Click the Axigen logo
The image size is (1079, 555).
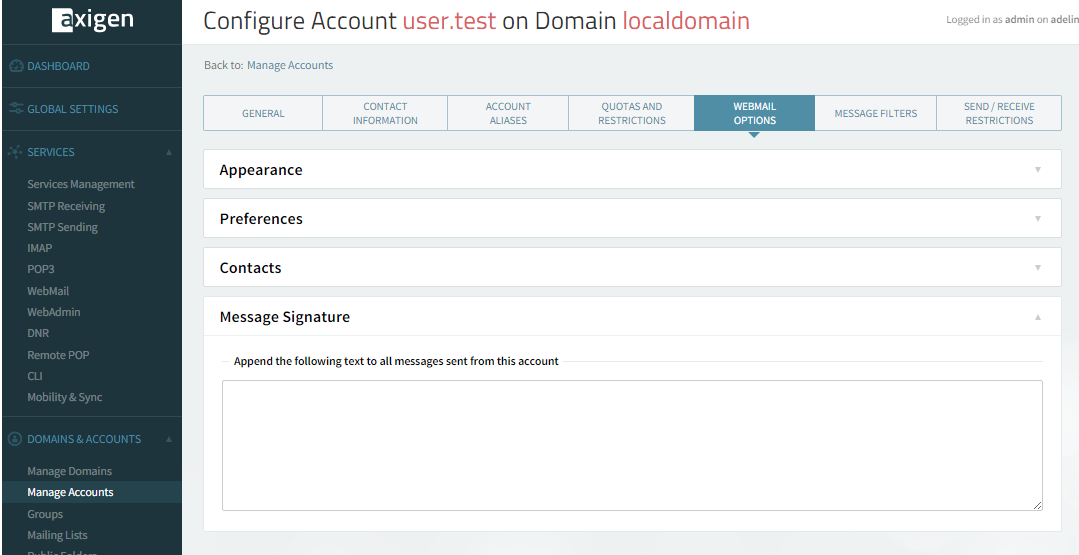92,21
